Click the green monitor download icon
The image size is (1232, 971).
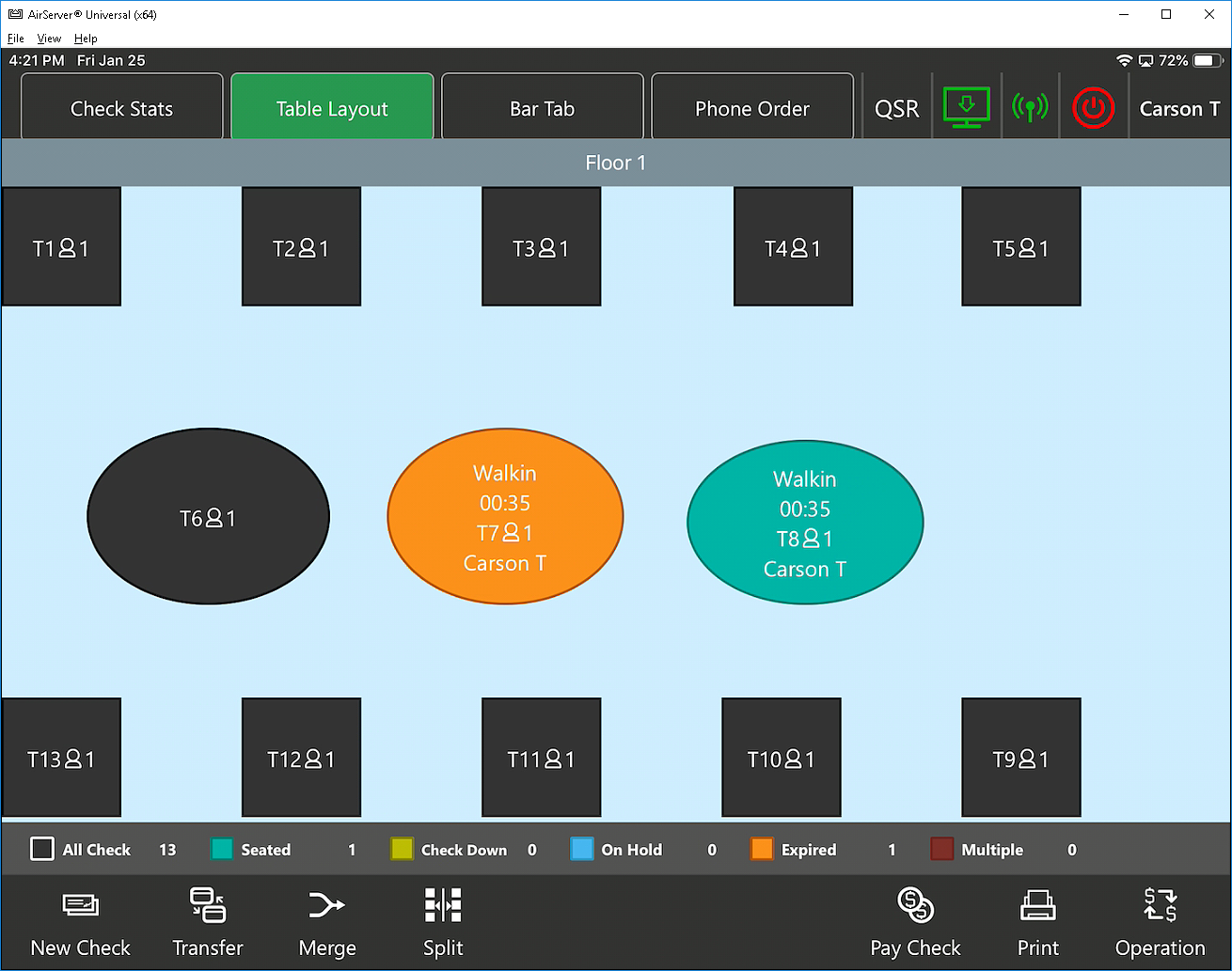tap(966, 108)
